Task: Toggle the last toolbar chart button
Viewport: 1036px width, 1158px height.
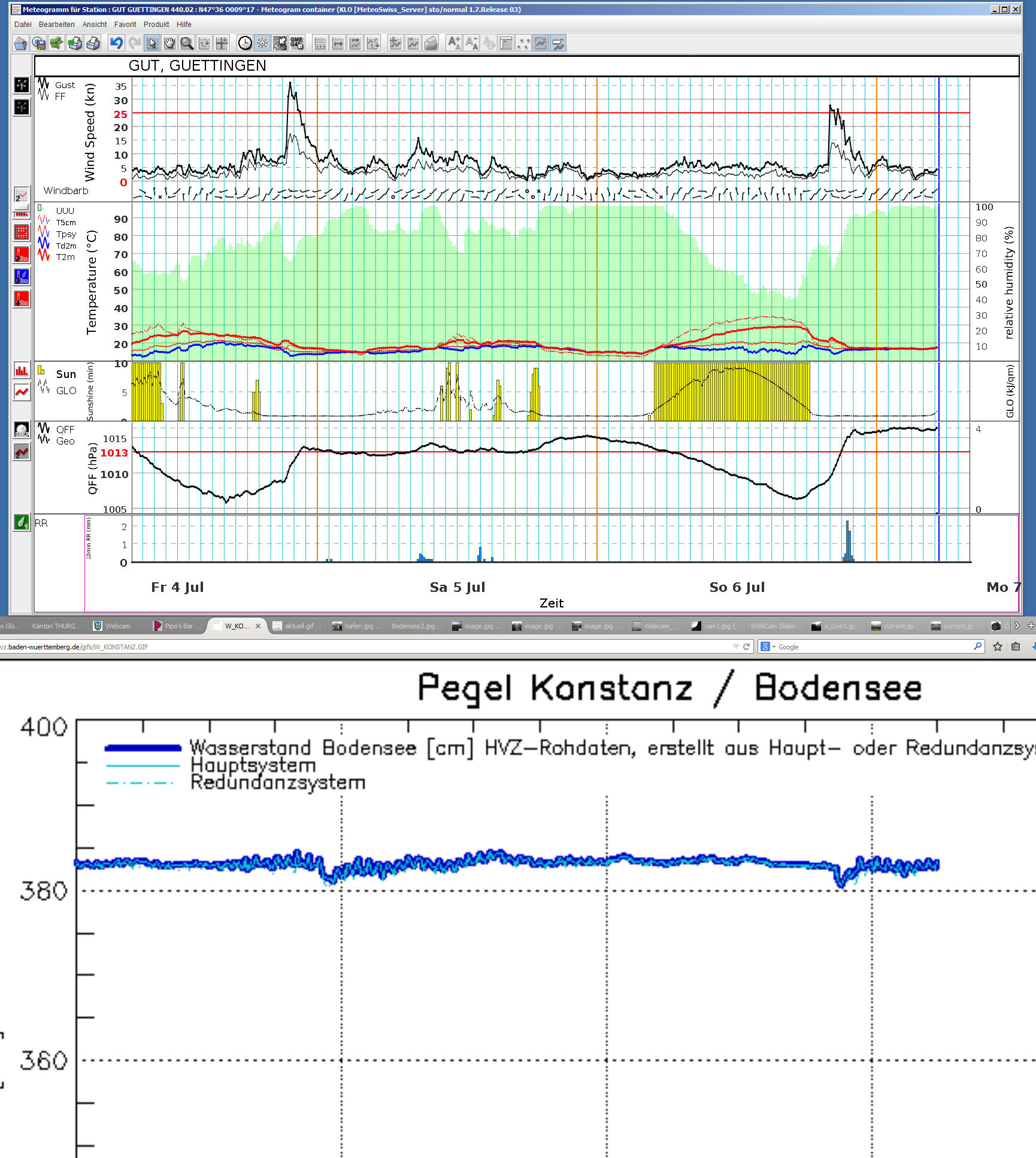Action: (x=558, y=43)
